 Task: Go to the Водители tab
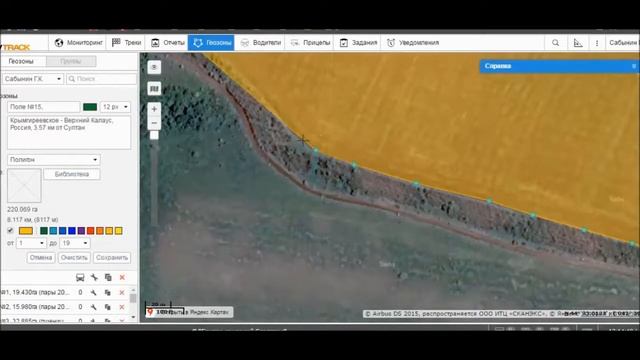point(260,42)
